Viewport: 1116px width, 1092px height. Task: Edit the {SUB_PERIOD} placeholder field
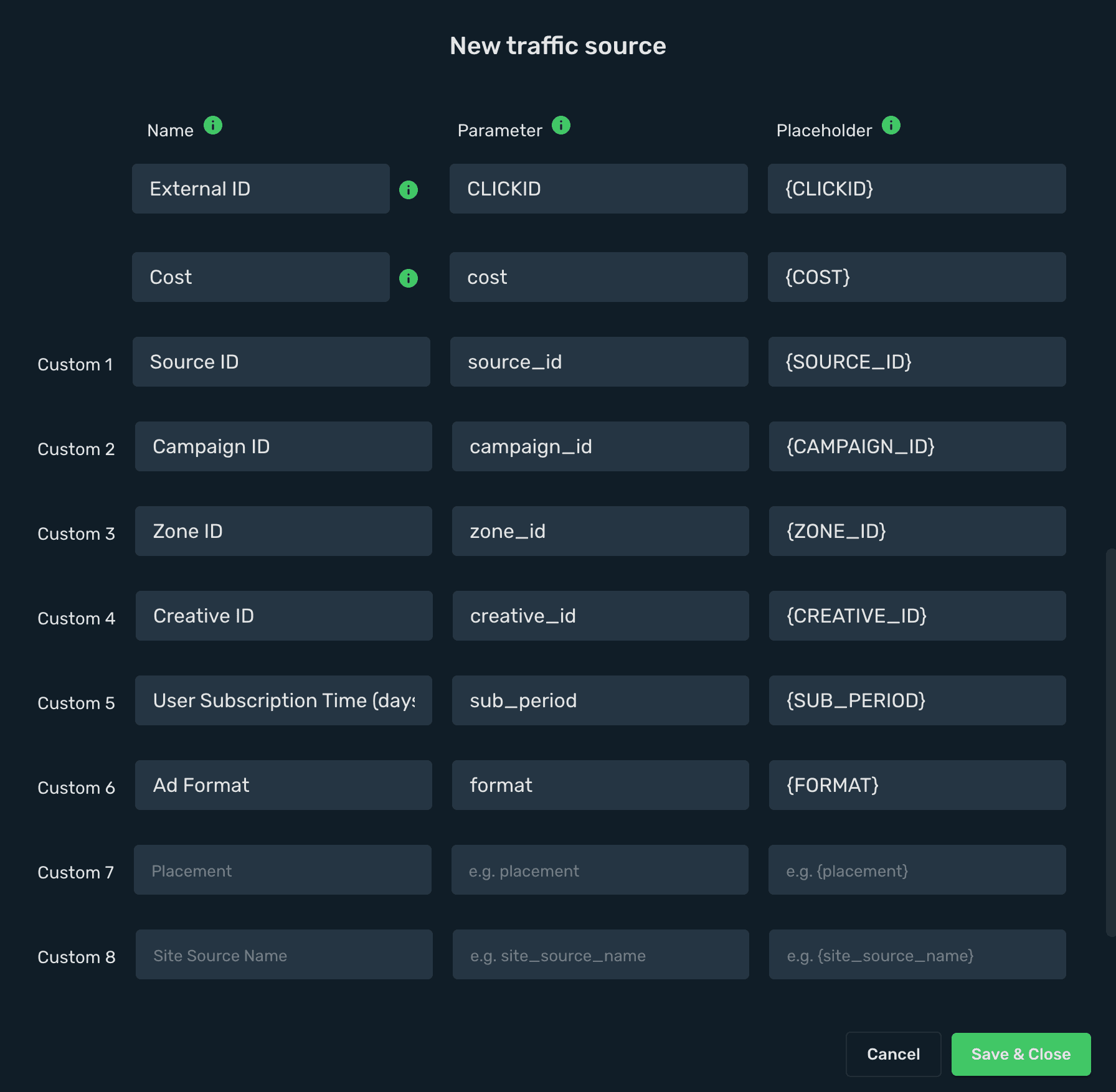tap(917, 700)
